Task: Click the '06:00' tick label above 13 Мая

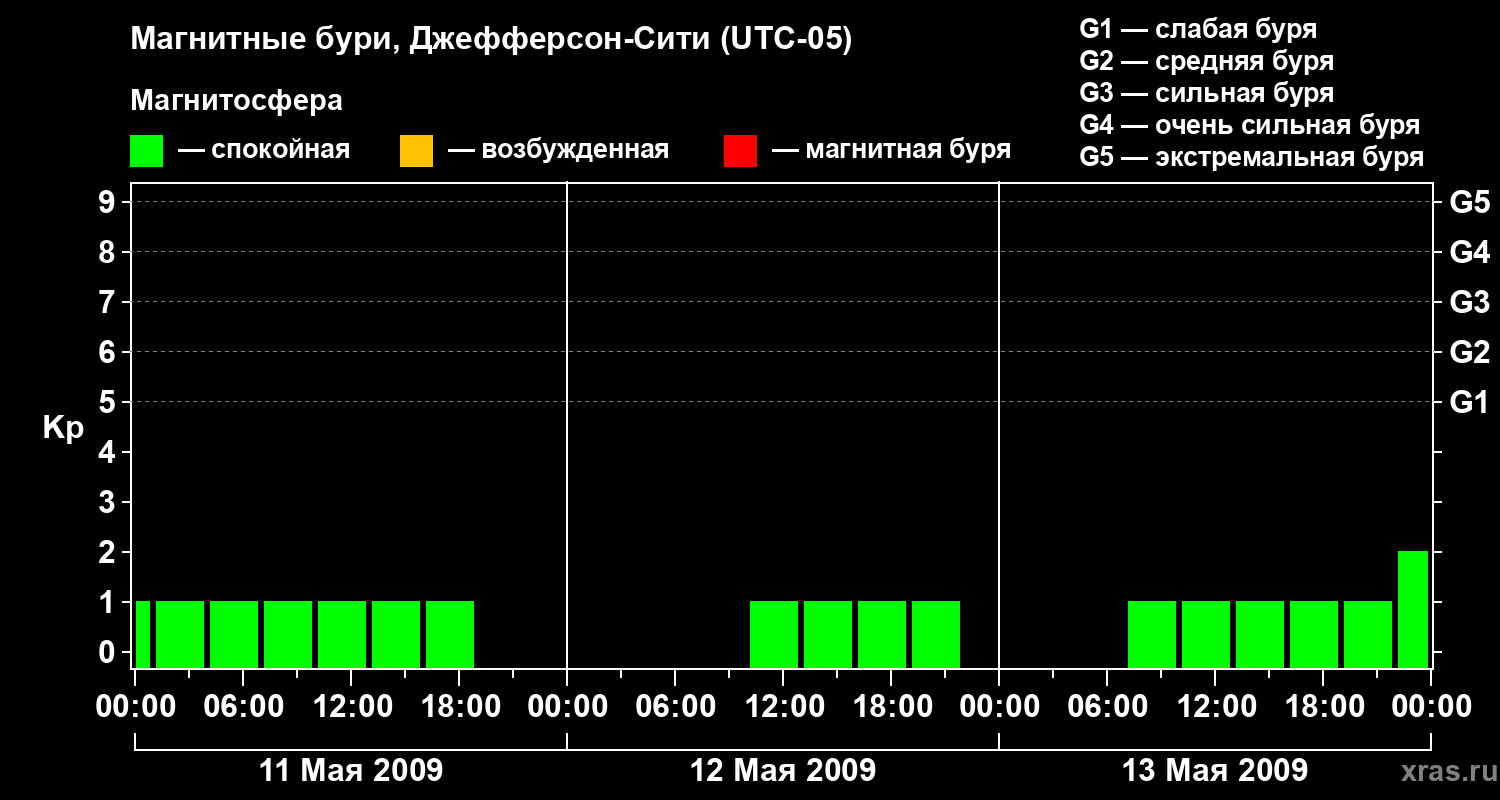Action: click(1107, 707)
